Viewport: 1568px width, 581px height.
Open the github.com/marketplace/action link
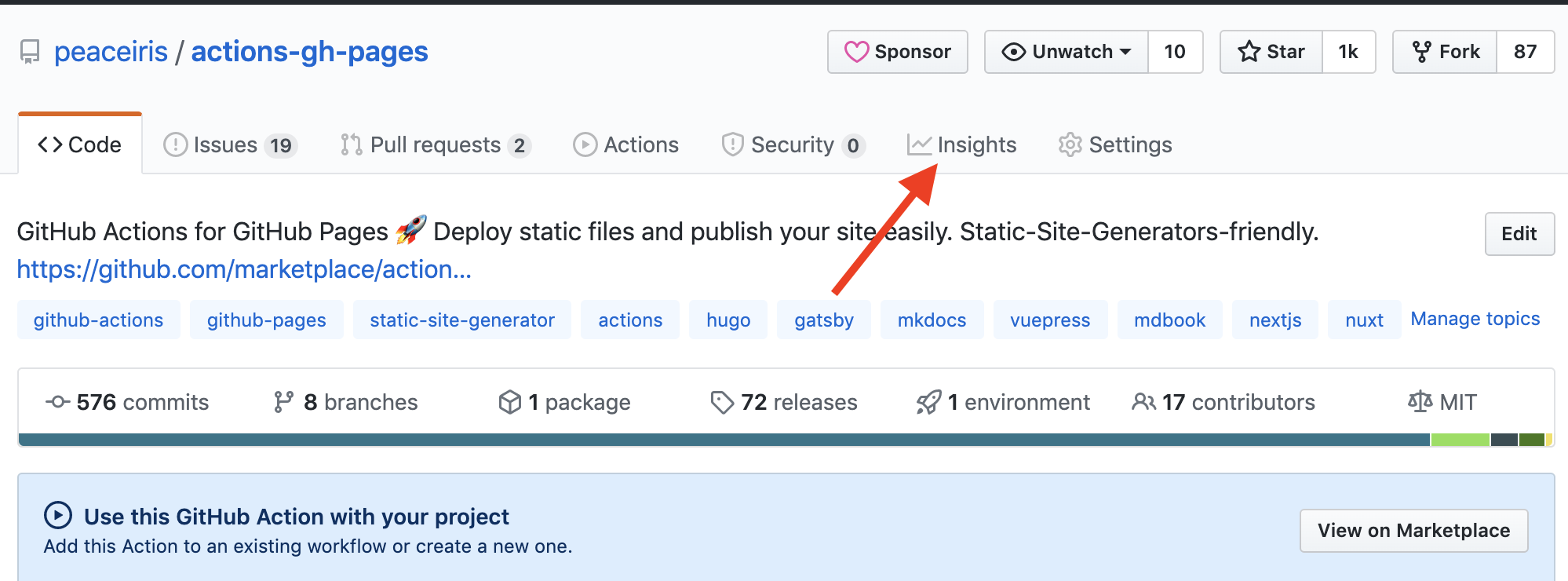point(245,269)
